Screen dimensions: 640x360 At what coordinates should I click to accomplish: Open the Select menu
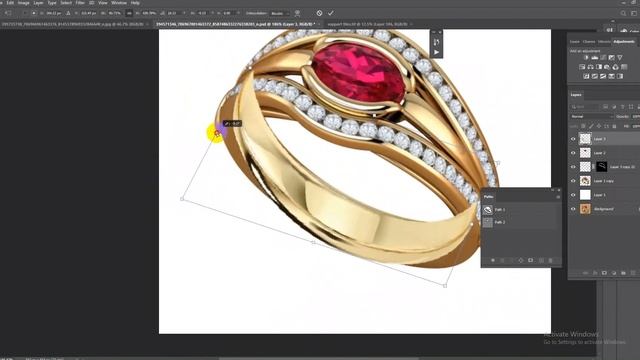[66, 2]
